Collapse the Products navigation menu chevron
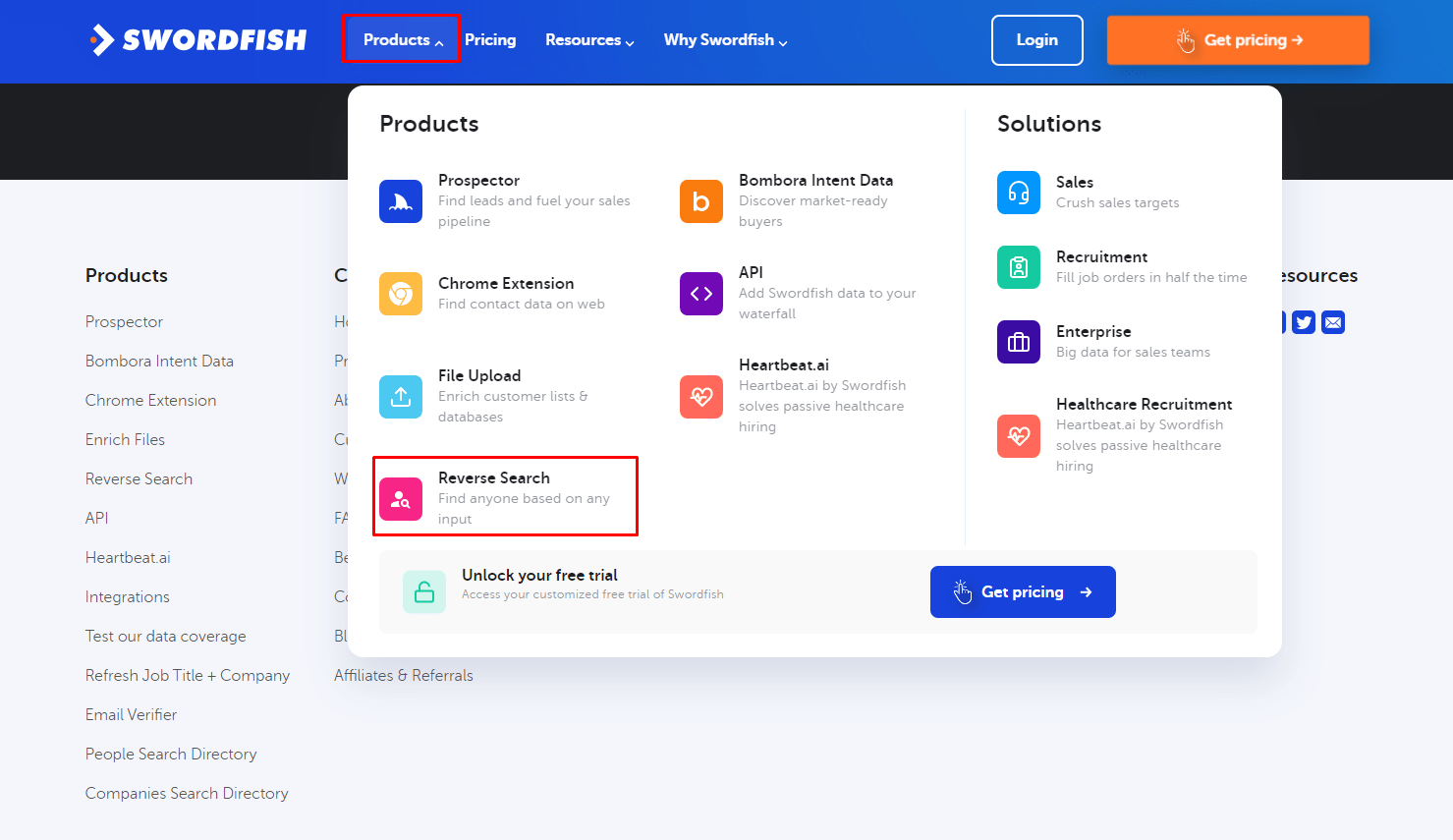Image resolution: width=1453 pixels, height=840 pixels. (440, 40)
